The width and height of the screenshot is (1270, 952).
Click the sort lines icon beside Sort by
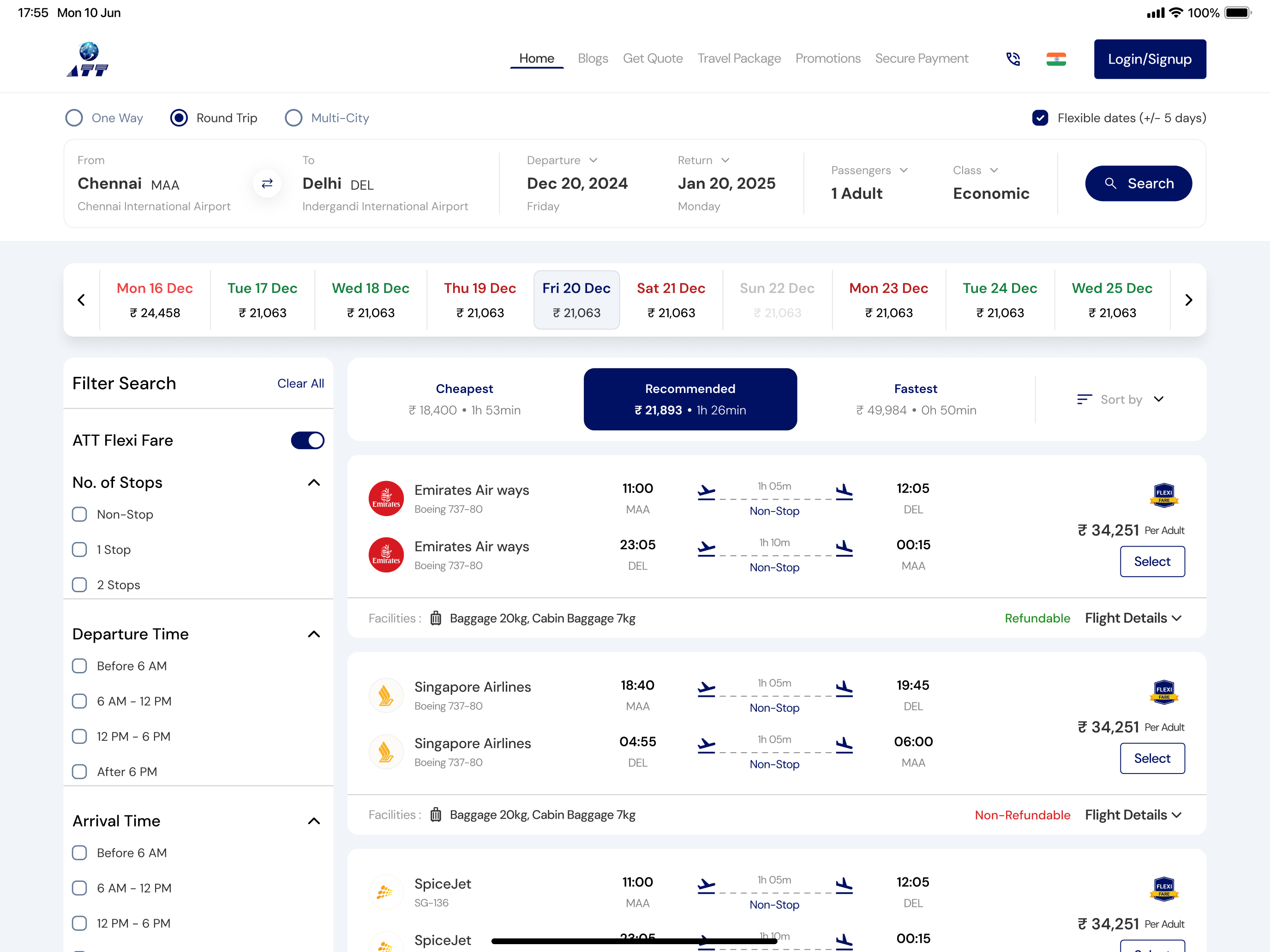point(1084,399)
